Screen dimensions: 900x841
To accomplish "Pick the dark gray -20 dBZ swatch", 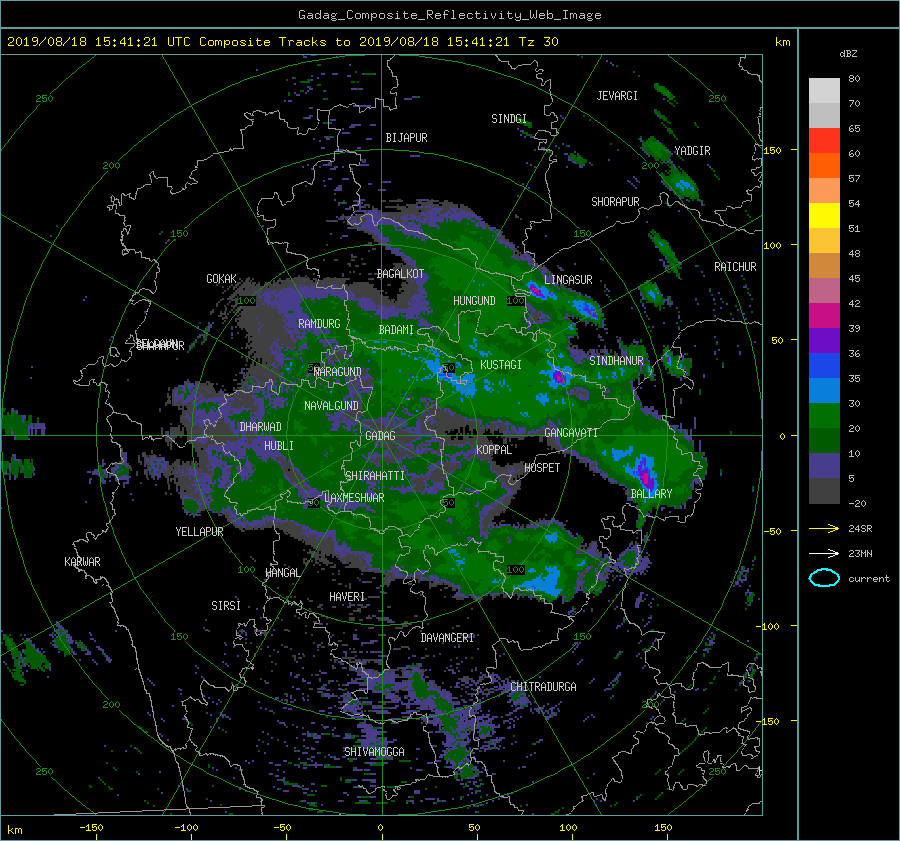I will click(824, 491).
